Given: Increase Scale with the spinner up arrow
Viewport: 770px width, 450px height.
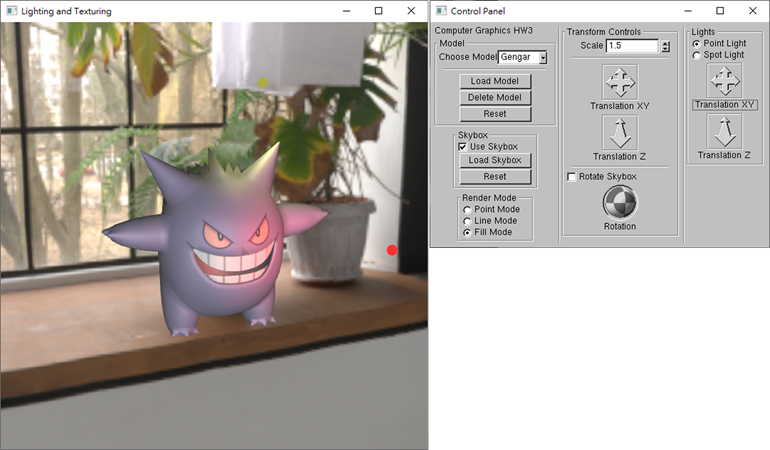Looking at the screenshot, I should [665, 43].
